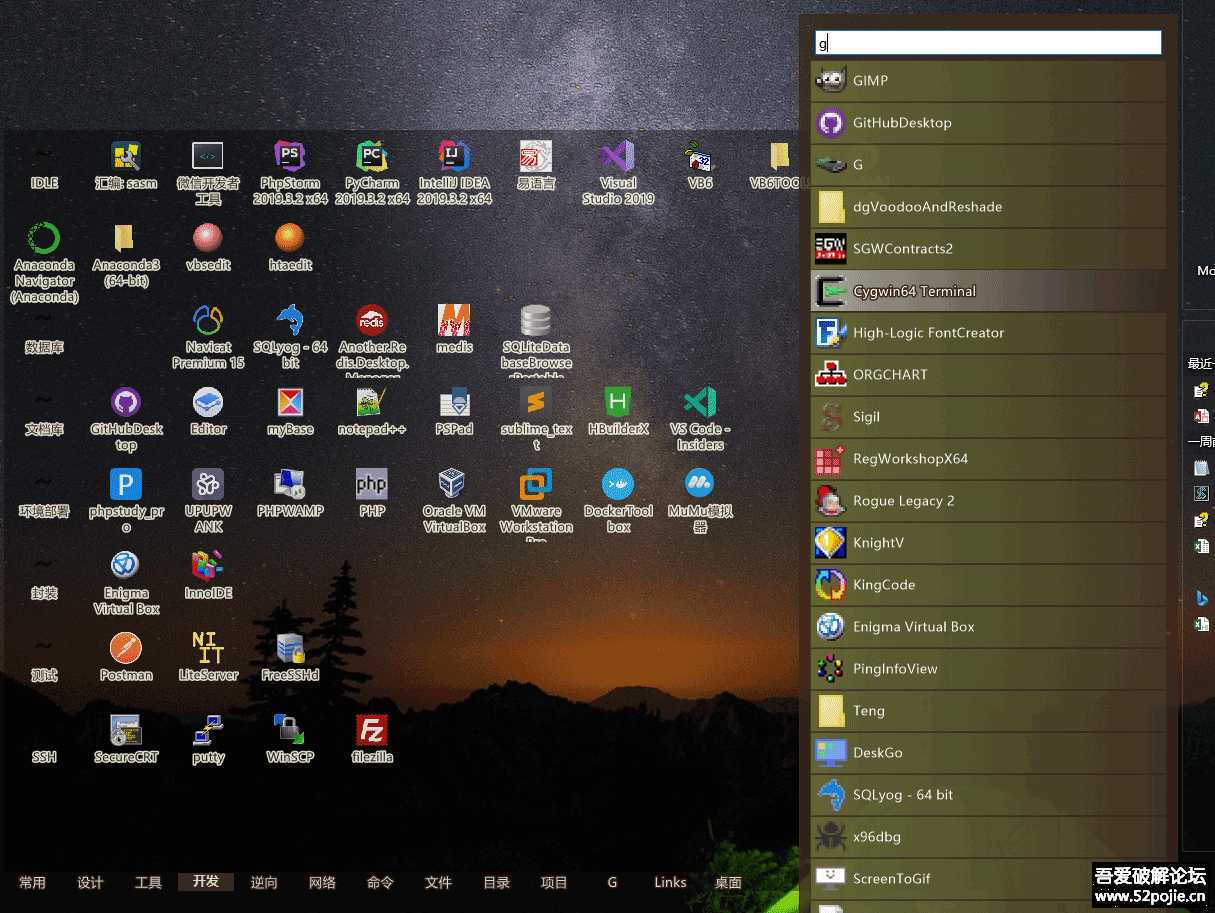Launch PyCharm from the desktop
This screenshot has width=1215, height=913.
pyautogui.click(x=372, y=158)
